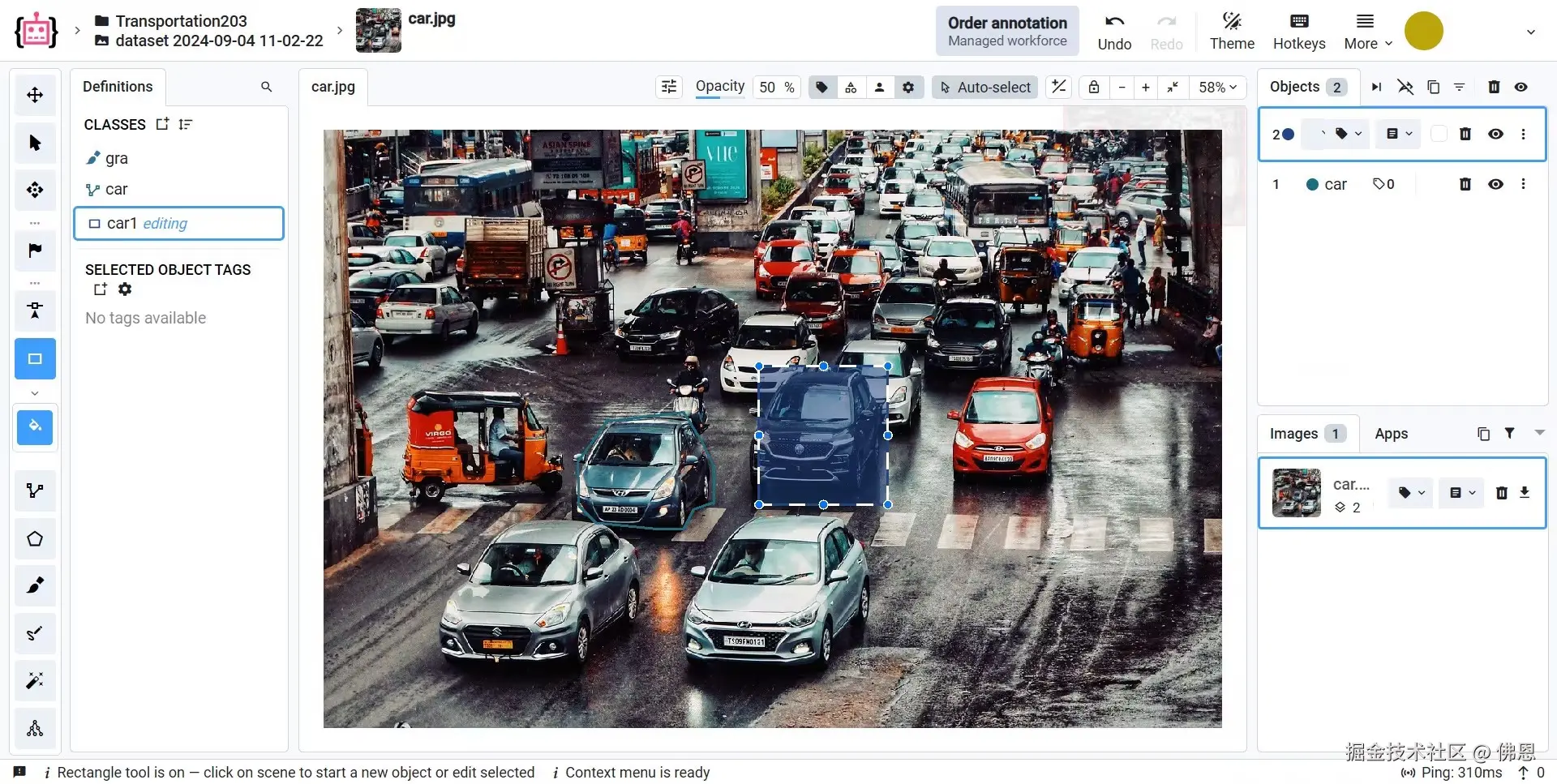Expand the user account dropdown arrow
1557x784 pixels.
click(1531, 32)
